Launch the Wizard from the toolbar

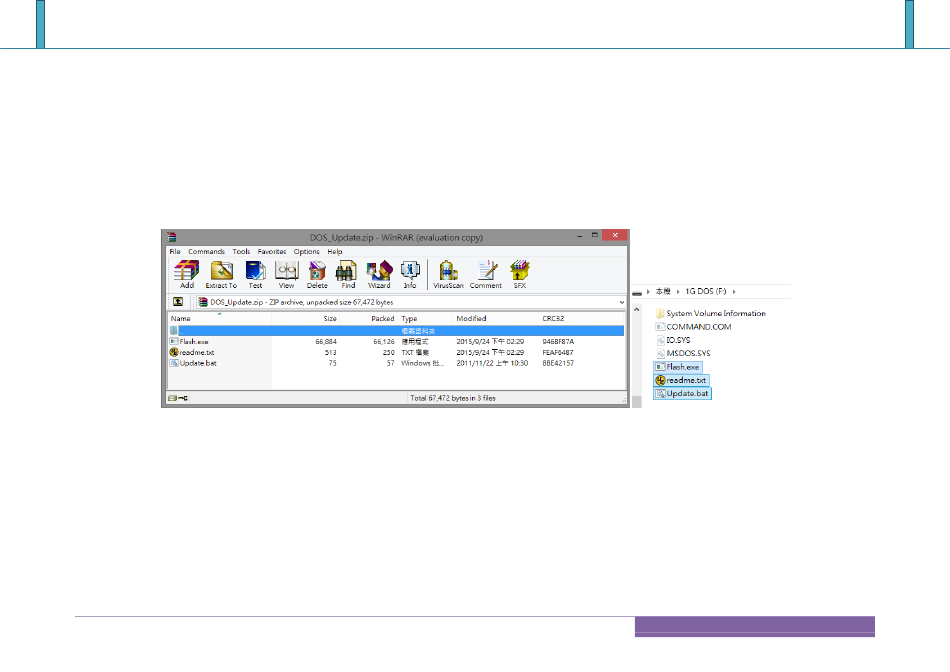click(x=379, y=274)
